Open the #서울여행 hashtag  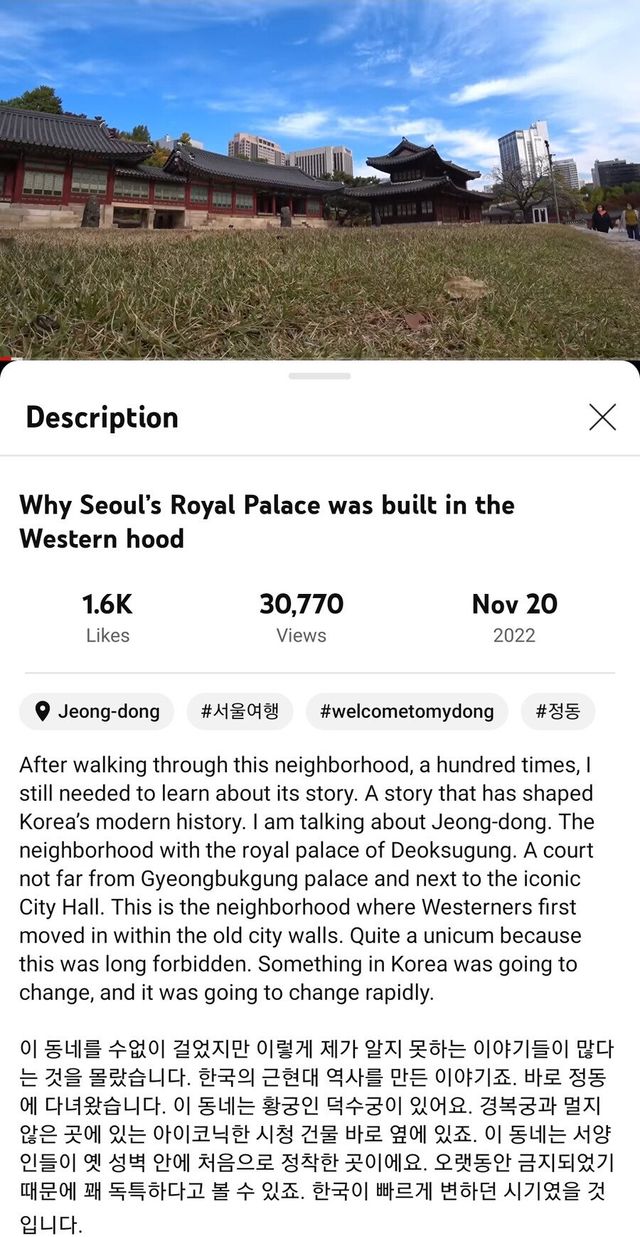[240, 711]
